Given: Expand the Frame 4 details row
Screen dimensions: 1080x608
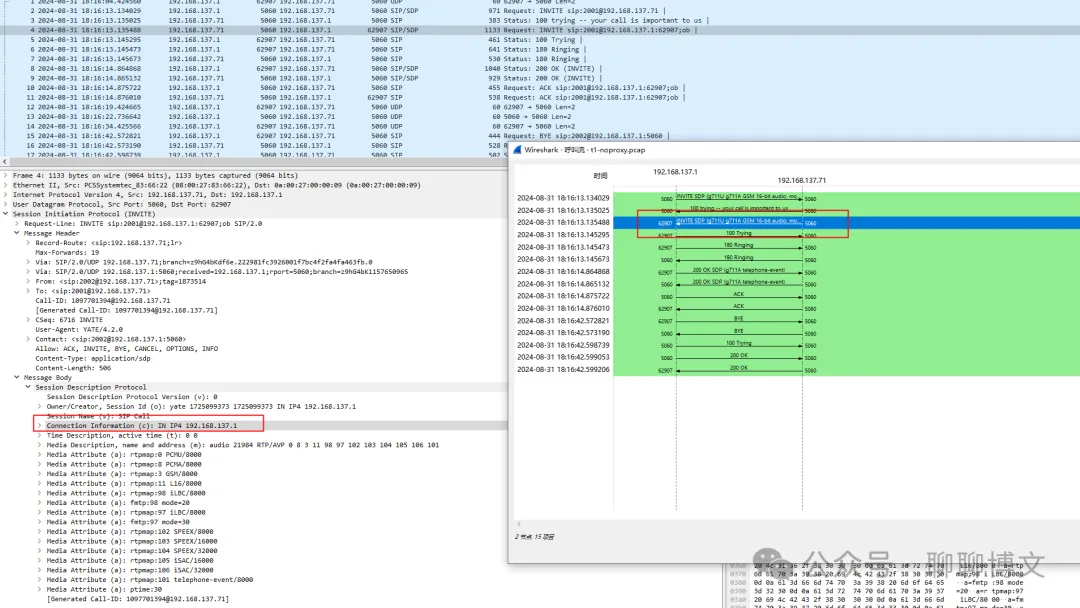Looking at the screenshot, I should (x=6, y=175).
